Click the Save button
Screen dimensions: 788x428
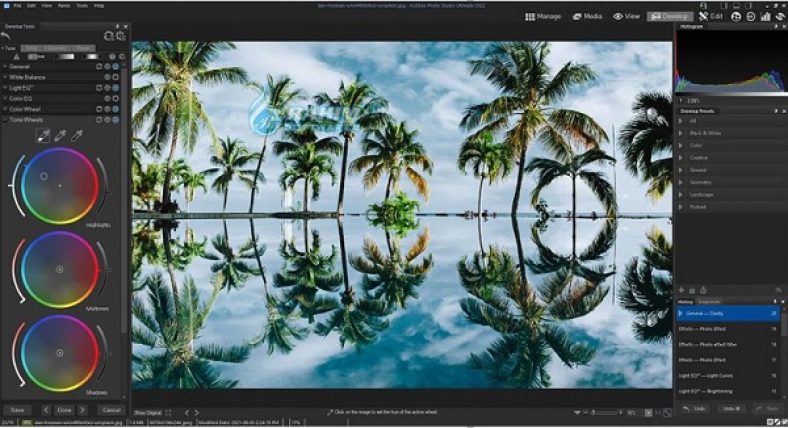point(17,410)
